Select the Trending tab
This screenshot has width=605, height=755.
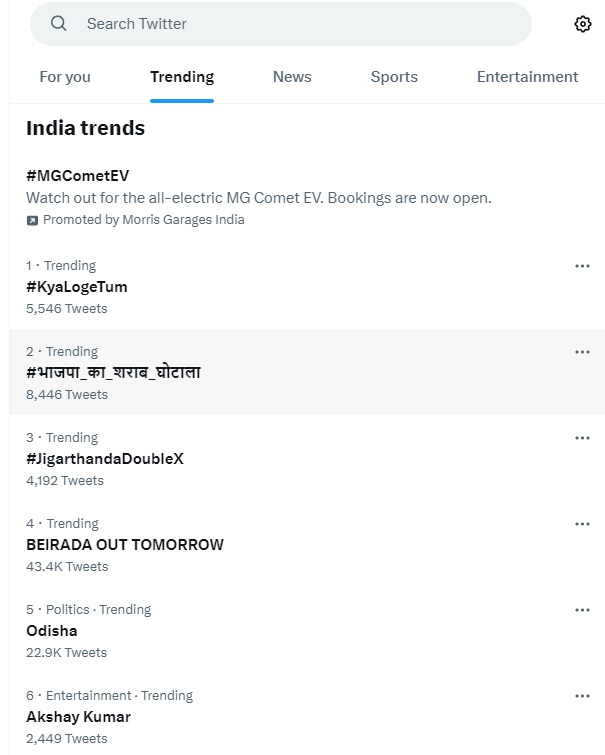[x=182, y=77]
